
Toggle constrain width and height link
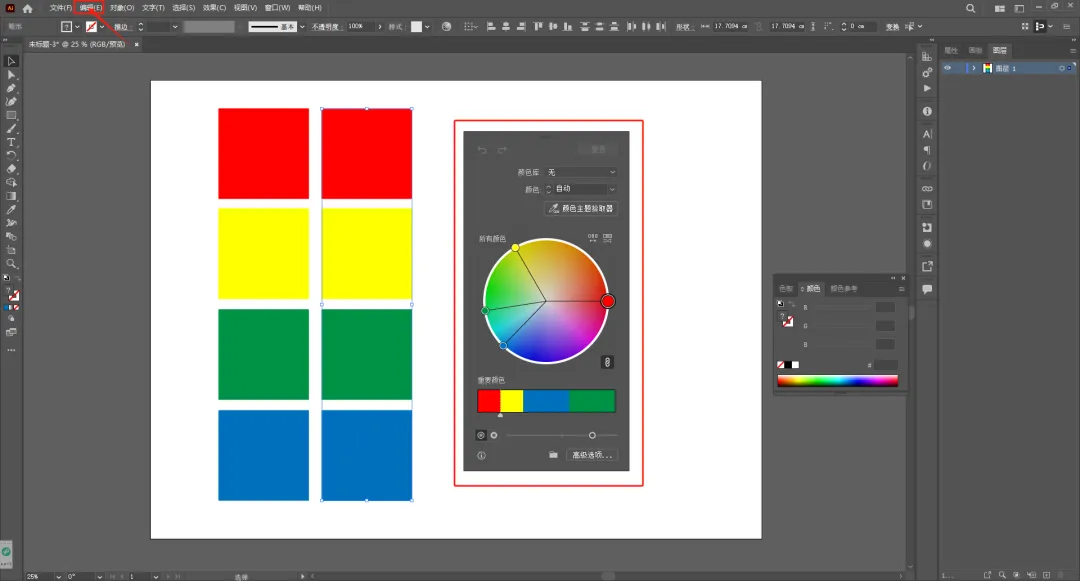pyautogui.click(x=758, y=26)
